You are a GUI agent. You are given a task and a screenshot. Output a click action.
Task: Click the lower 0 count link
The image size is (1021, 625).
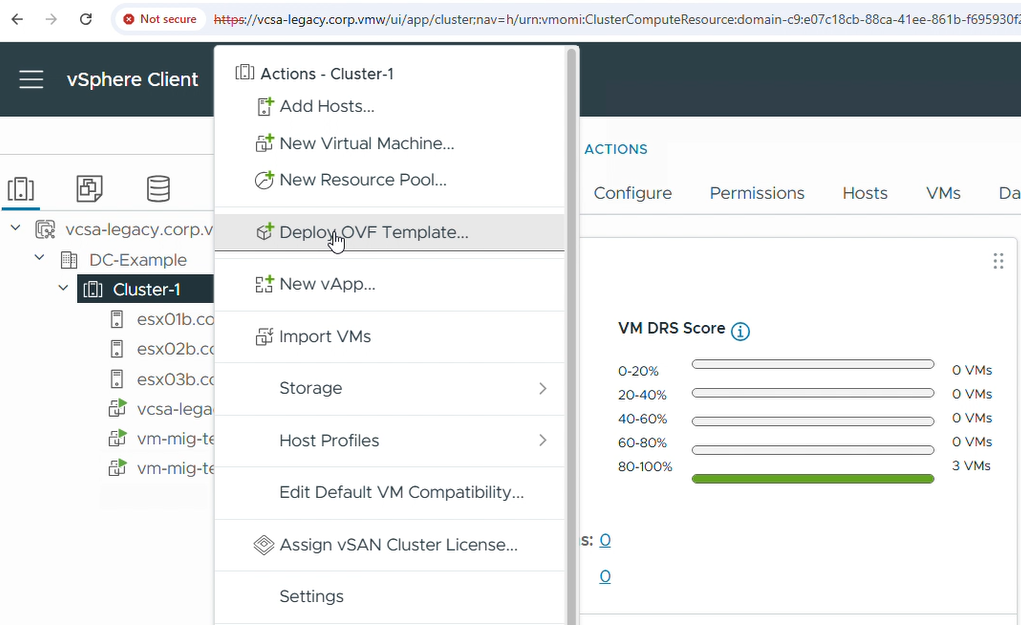pyautogui.click(x=605, y=577)
